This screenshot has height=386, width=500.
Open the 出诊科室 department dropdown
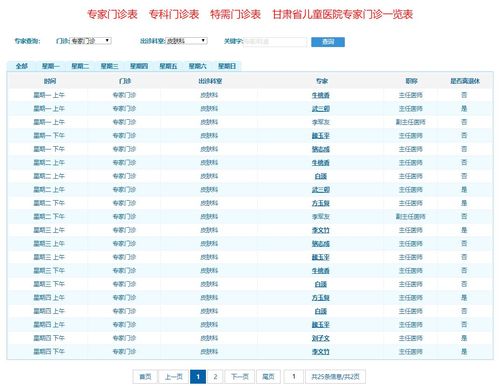point(186,41)
